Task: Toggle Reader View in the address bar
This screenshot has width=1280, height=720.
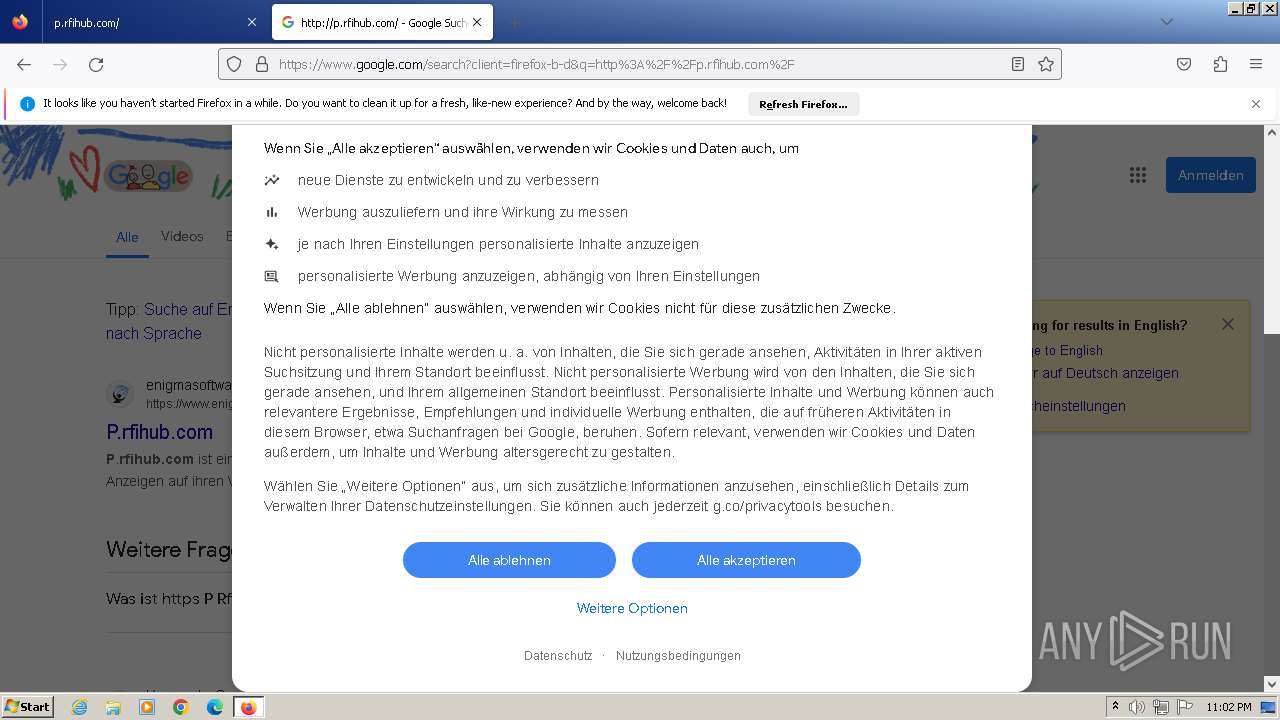Action: [1018, 64]
